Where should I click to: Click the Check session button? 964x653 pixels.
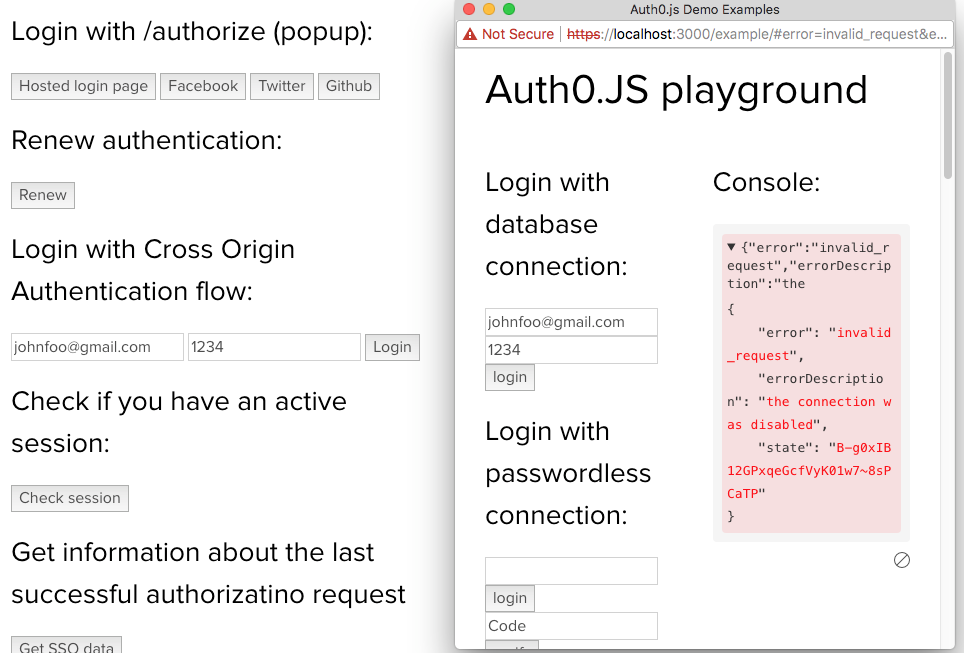pos(69,498)
